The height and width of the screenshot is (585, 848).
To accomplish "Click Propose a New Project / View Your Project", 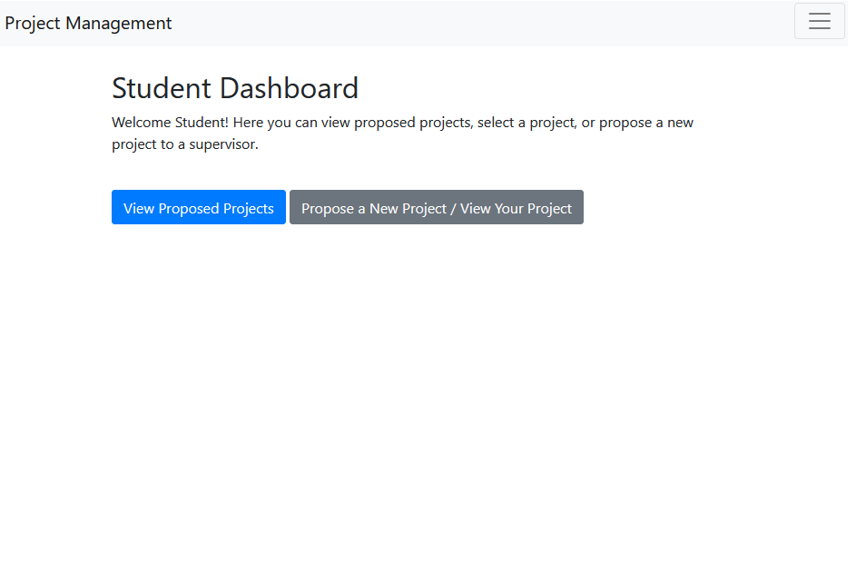I will coord(436,207).
